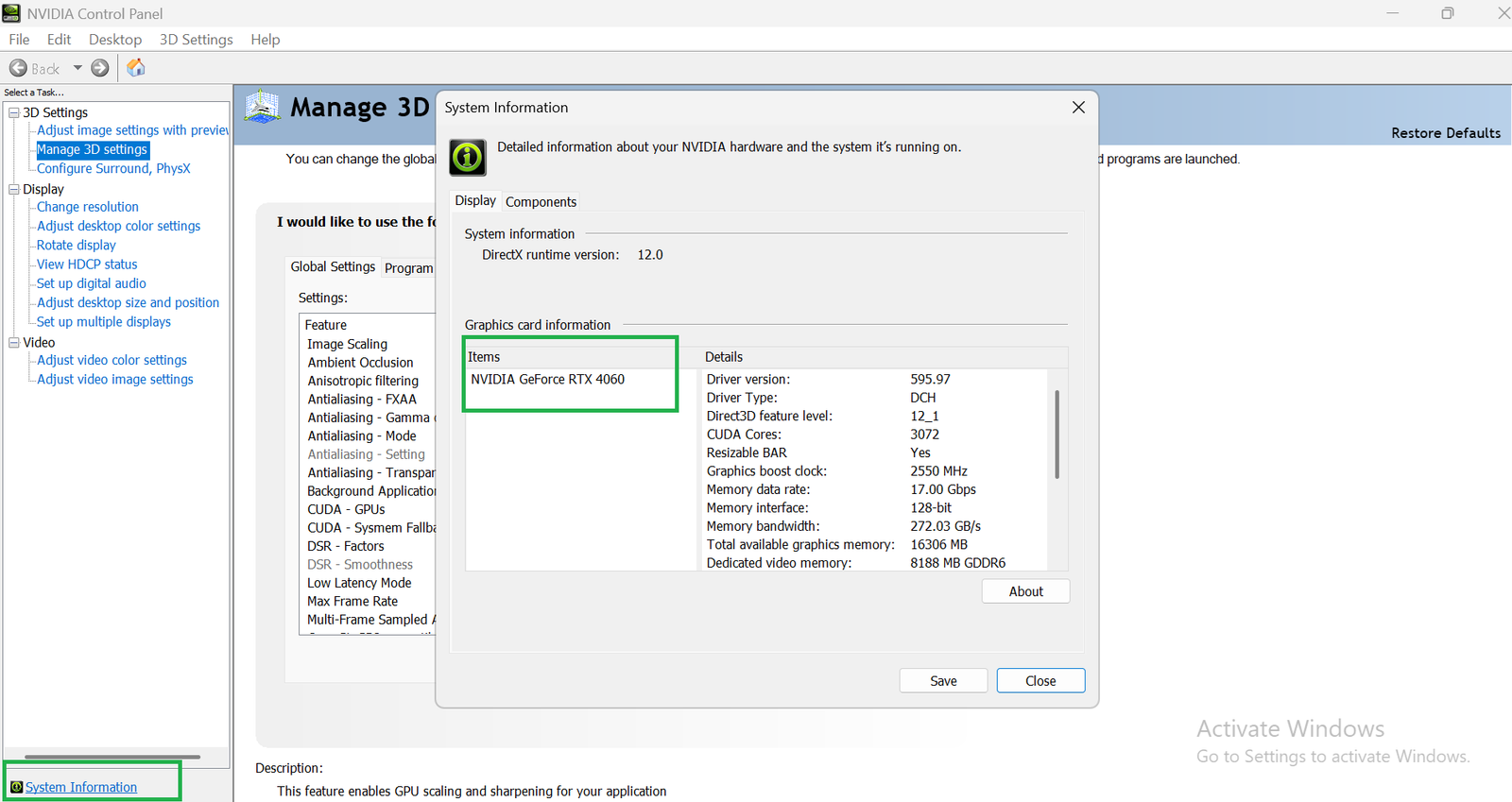1512x802 pixels.
Task: Open Adjust desktop size and position
Action: pyautogui.click(x=129, y=302)
